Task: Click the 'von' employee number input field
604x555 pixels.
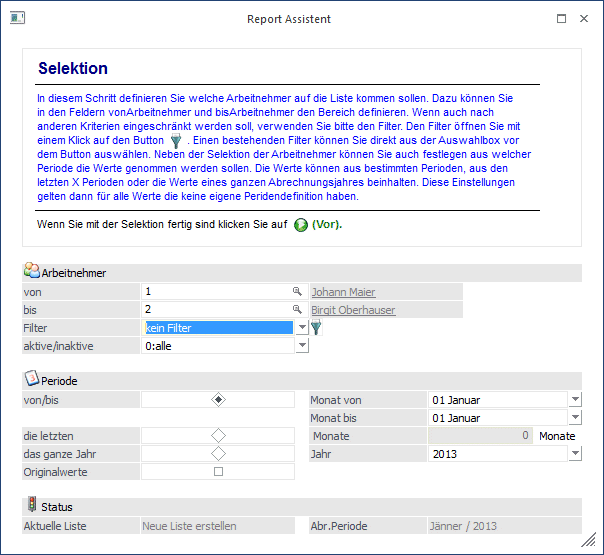Action: pos(215,292)
